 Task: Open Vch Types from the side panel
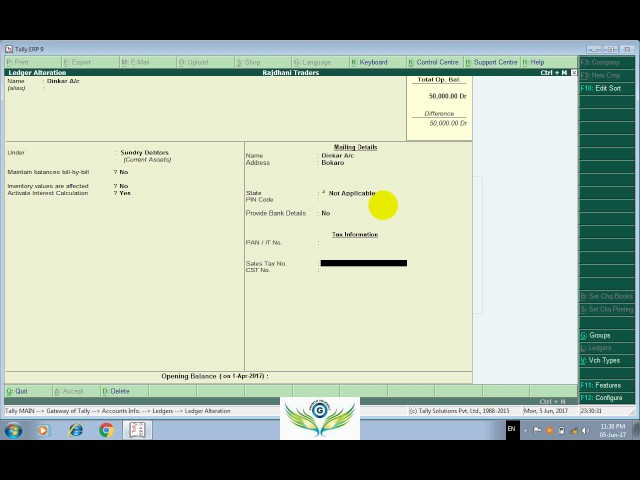[607, 360]
